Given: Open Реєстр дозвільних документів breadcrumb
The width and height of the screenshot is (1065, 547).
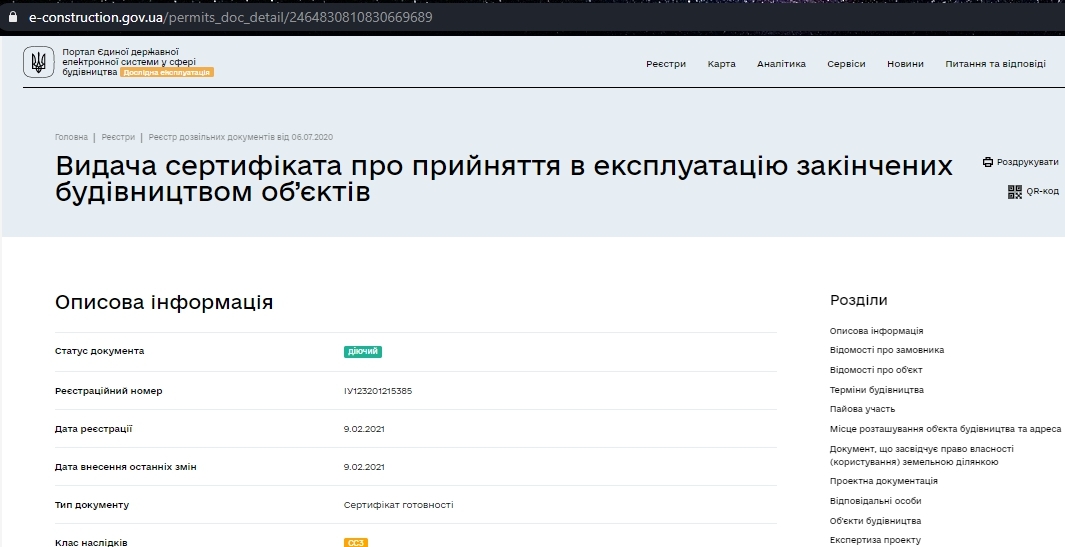Looking at the screenshot, I should coord(240,137).
